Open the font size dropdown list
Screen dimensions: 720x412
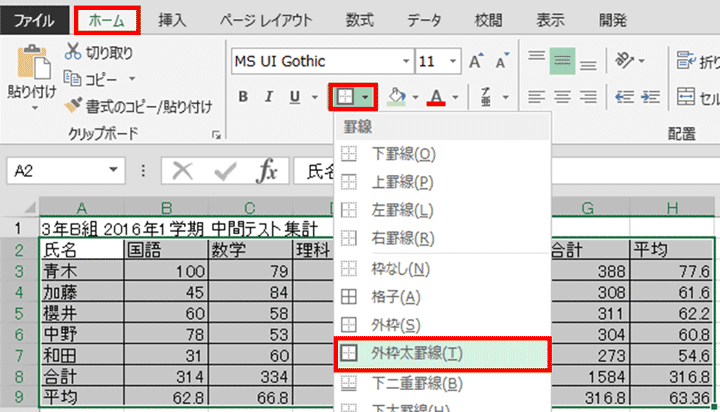[x=453, y=61]
